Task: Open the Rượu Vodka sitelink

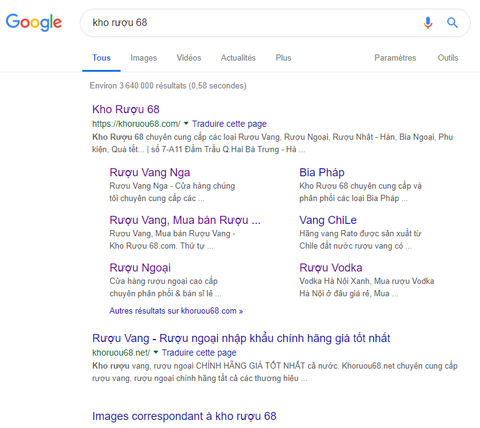Action: [331, 268]
